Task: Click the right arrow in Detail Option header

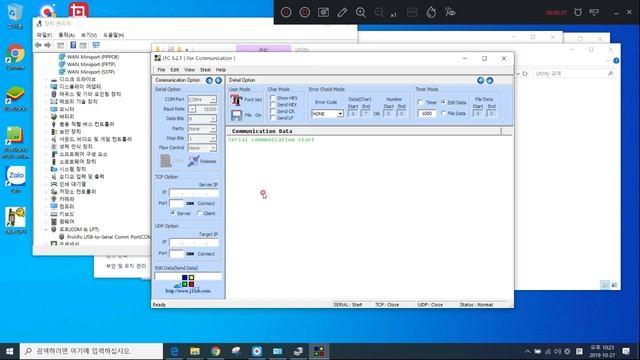Action: pyautogui.click(x=489, y=80)
